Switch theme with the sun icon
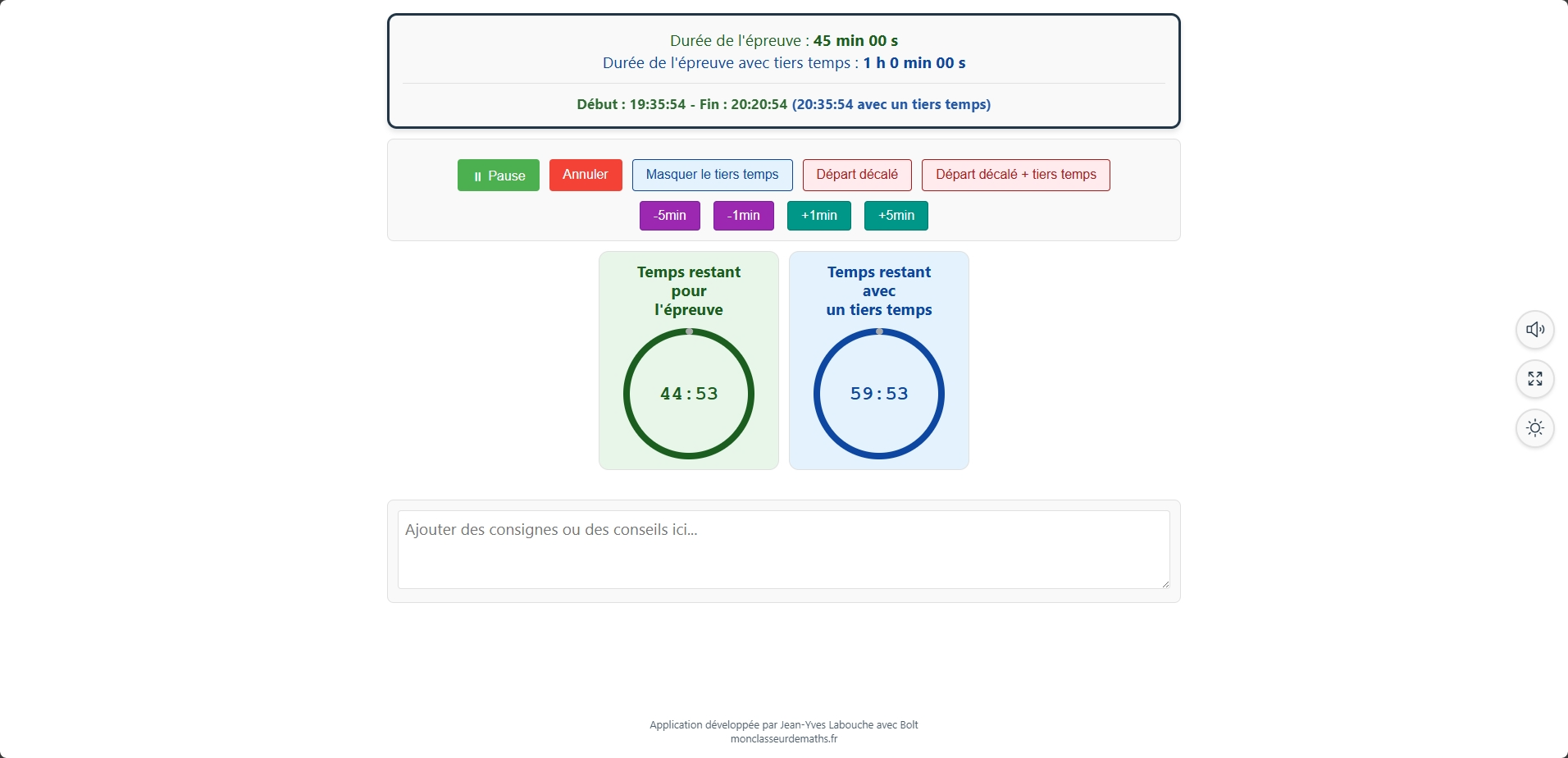The image size is (1568, 758). [x=1534, y=428]
